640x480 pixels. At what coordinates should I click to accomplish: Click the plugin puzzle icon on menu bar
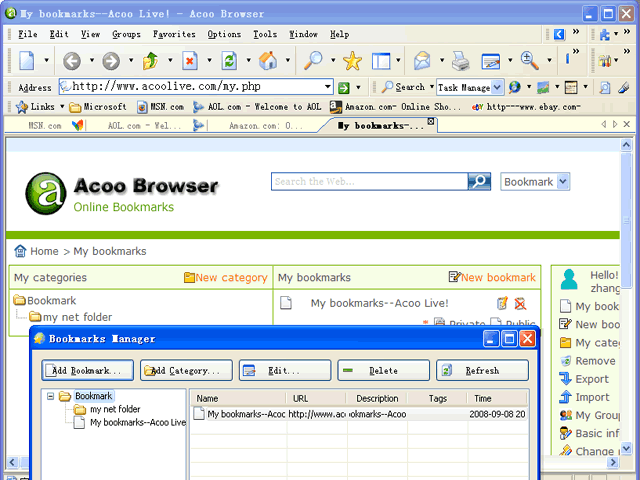click(604, 35)
